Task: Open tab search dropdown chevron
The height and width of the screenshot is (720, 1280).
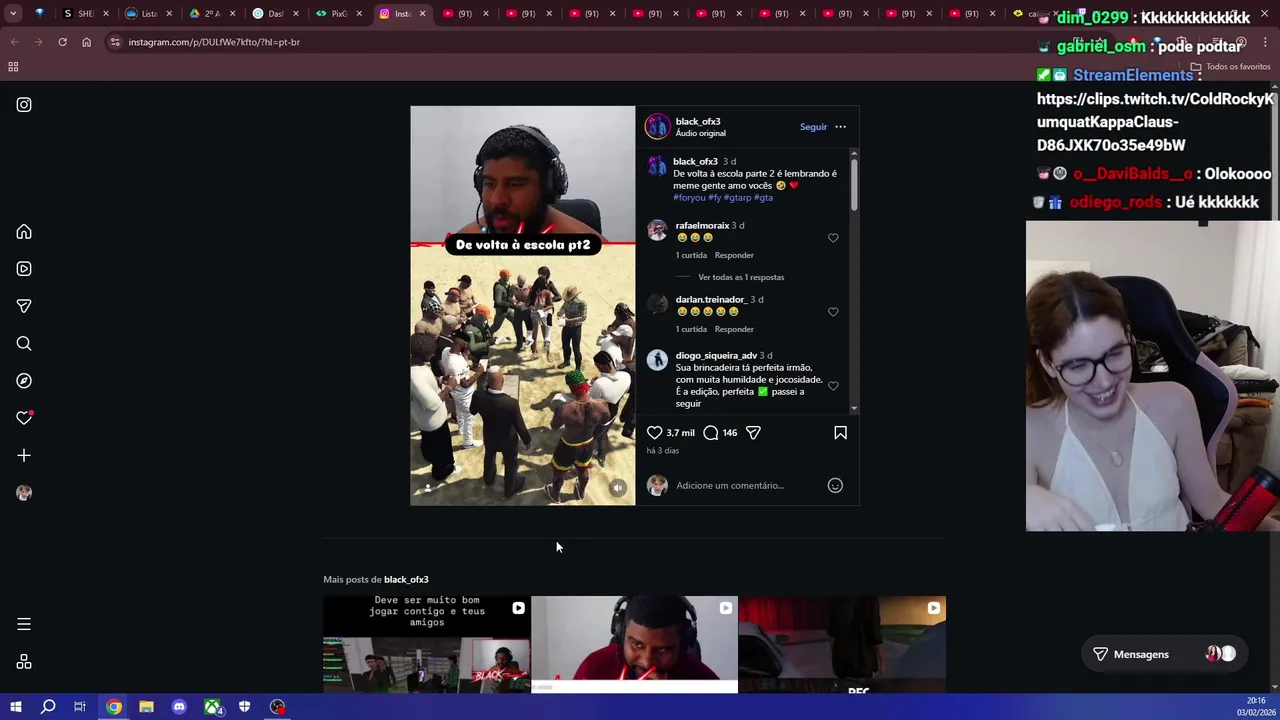Action: [14, 14]
